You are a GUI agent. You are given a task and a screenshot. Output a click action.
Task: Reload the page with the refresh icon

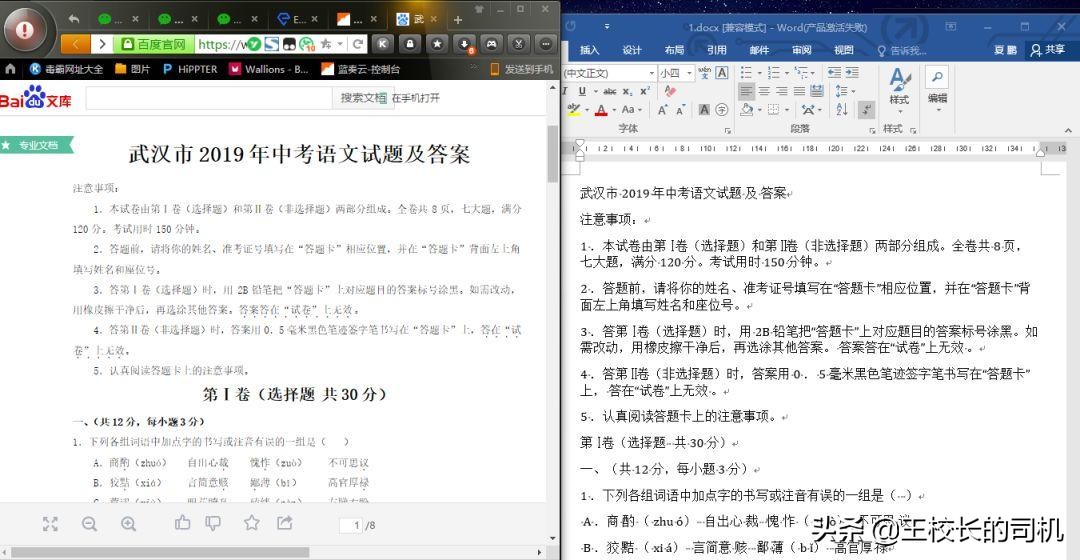pos(357,44)
